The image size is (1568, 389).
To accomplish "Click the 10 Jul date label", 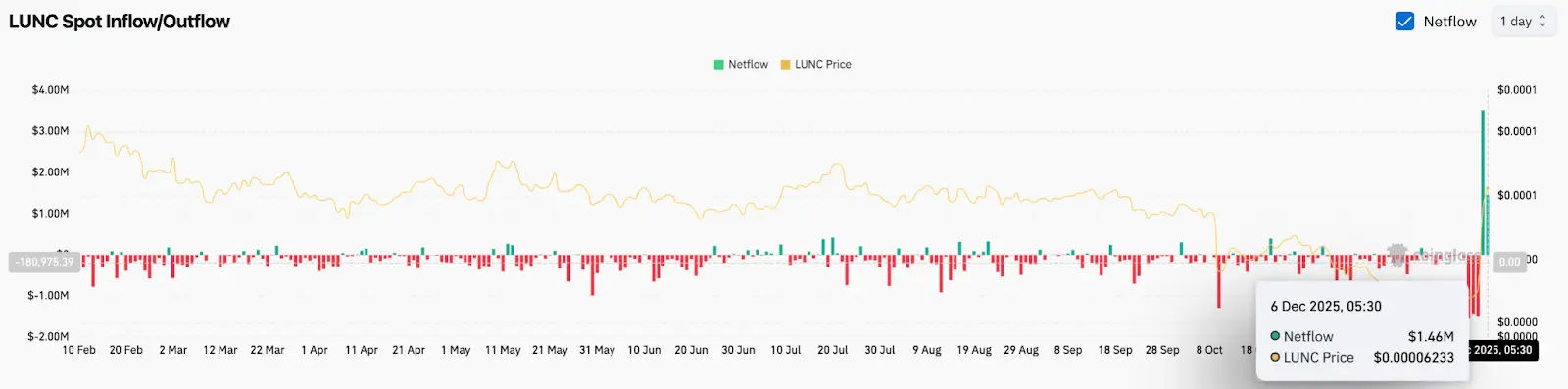I will [x=785, y=350].
